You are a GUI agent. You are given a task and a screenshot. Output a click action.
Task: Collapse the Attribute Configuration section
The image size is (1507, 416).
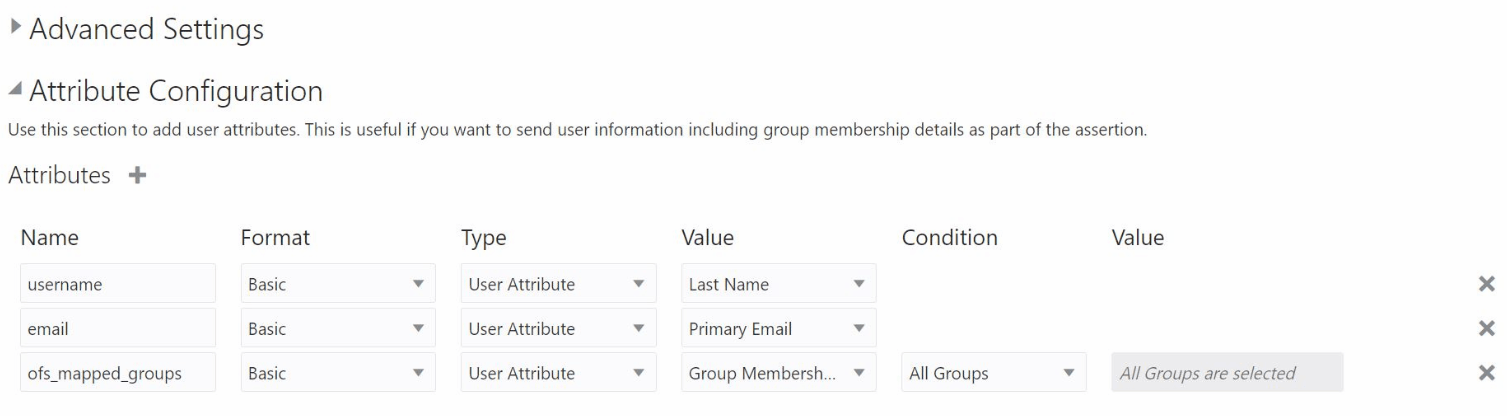pyautogui.click(x=15, y=91)
